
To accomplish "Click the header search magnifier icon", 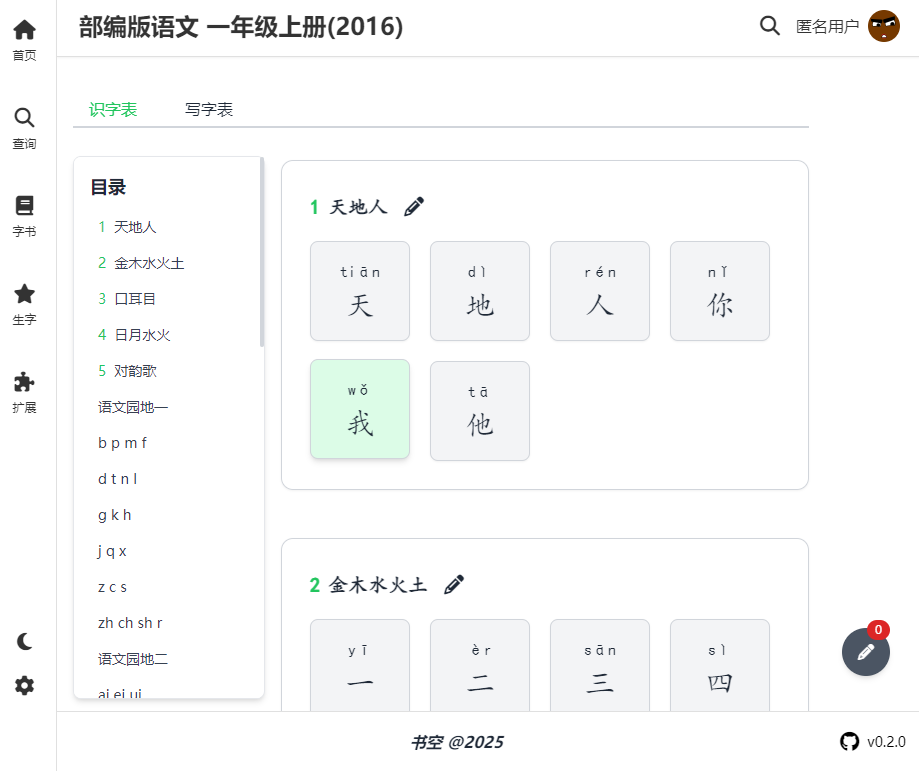I will coord(770,26).
